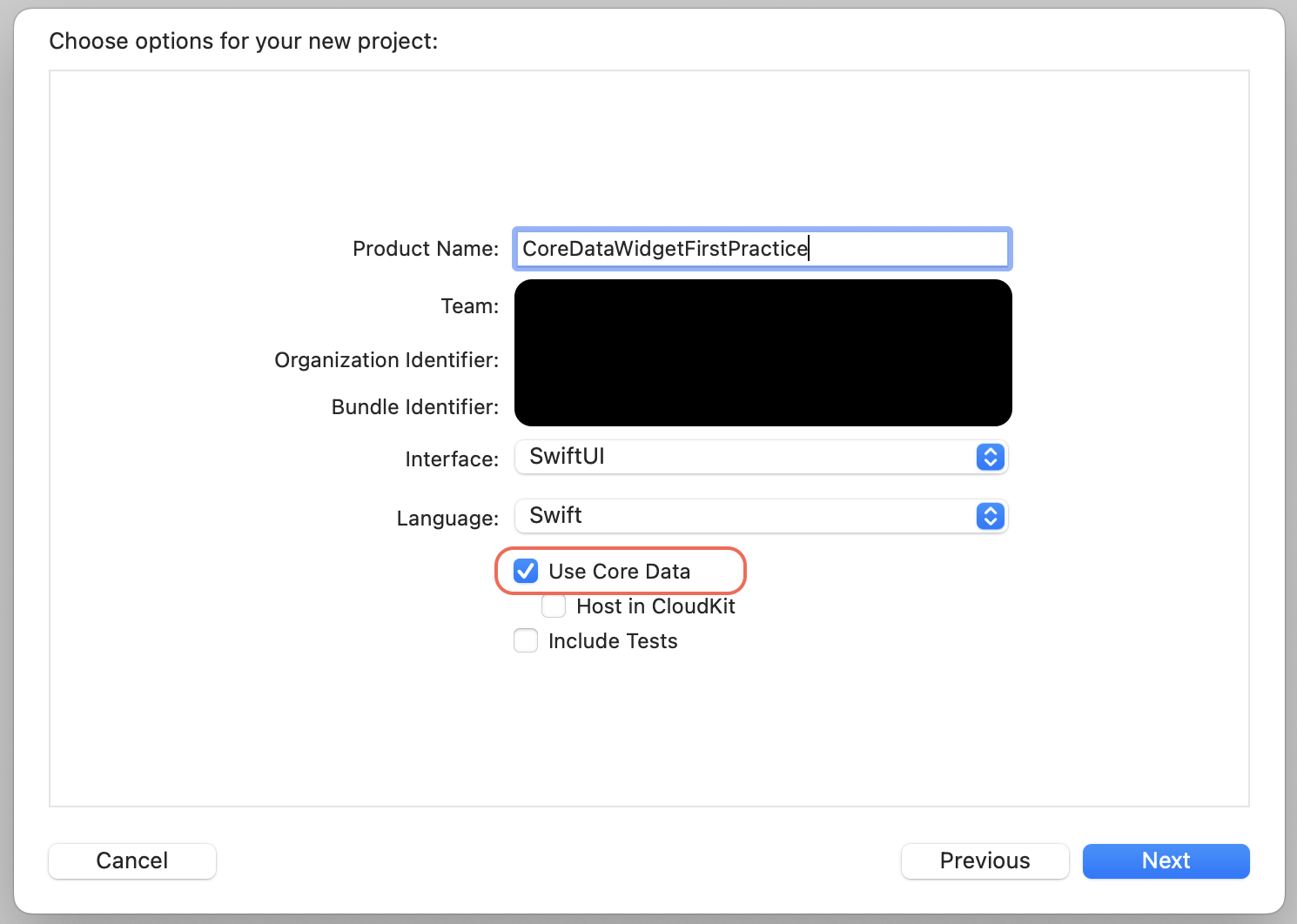1297x924 pixels.
Task: Click the blue up-down arrows beside SwiftUI
Action: tap(989, 457)
